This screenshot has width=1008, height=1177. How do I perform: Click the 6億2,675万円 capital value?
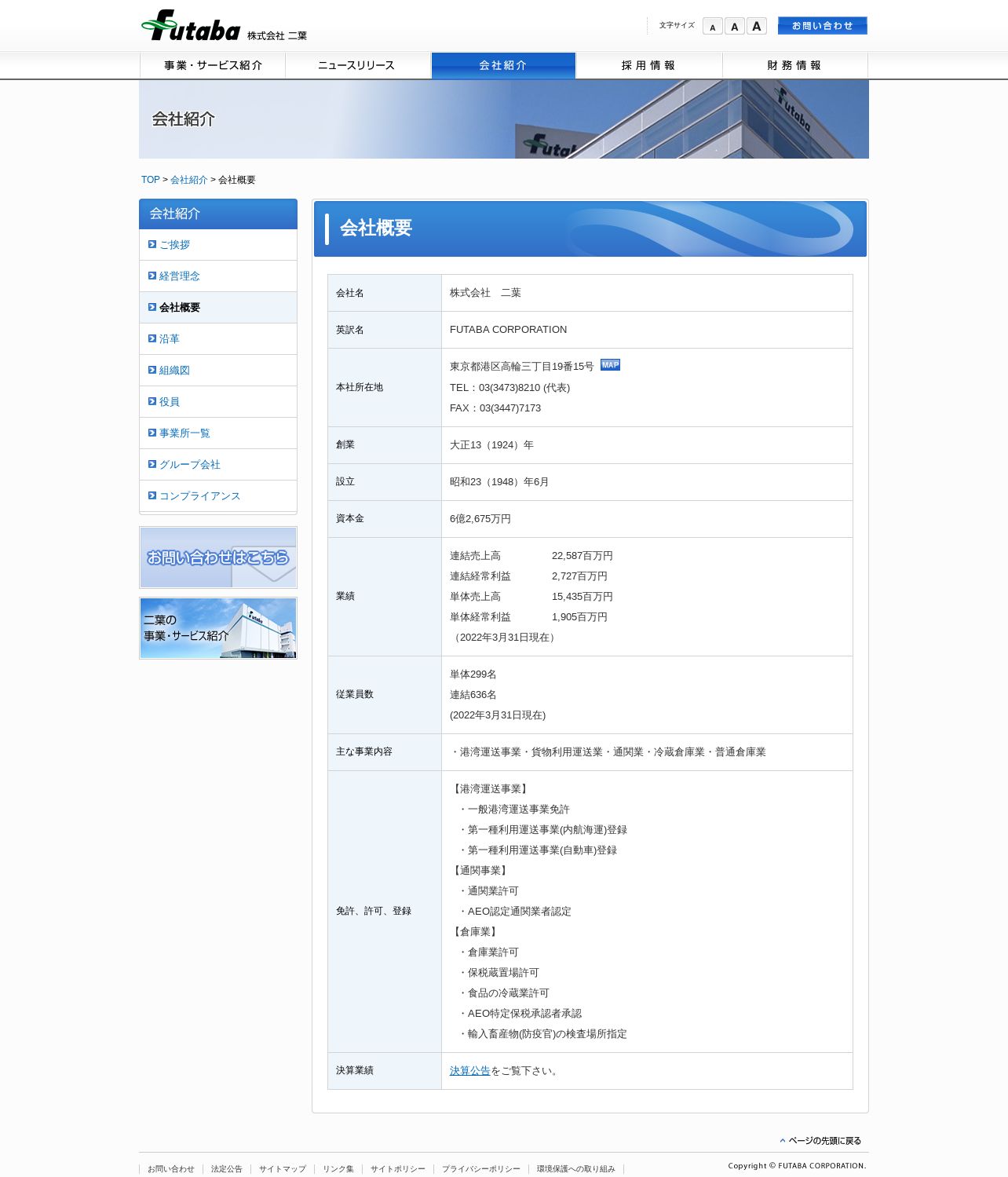480,519
